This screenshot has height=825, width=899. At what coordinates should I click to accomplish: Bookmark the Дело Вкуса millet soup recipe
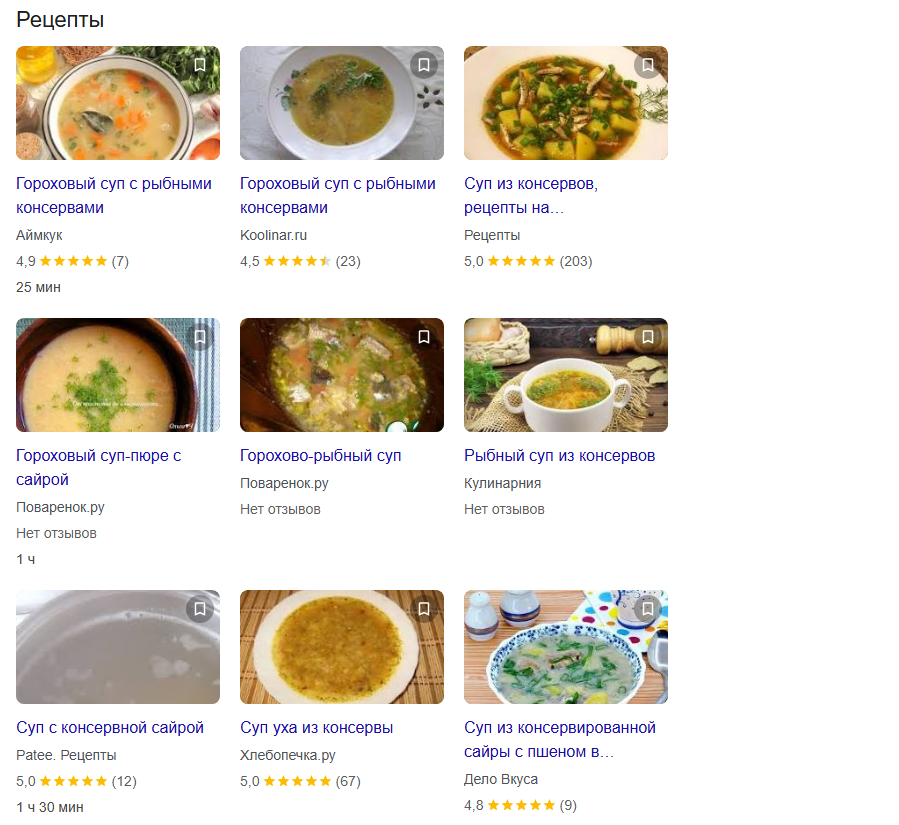(x=648, y=609)
